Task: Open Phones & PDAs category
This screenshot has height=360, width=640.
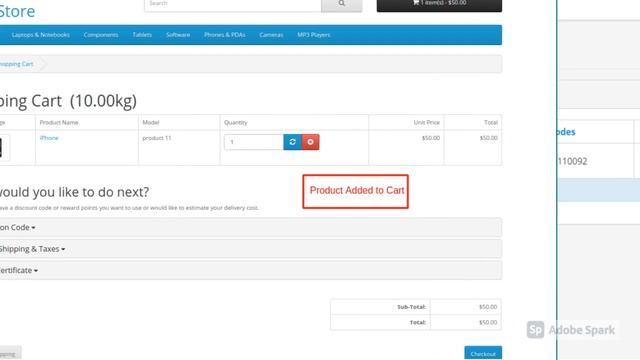Action: pyautogui.click(x=224, y=35)
